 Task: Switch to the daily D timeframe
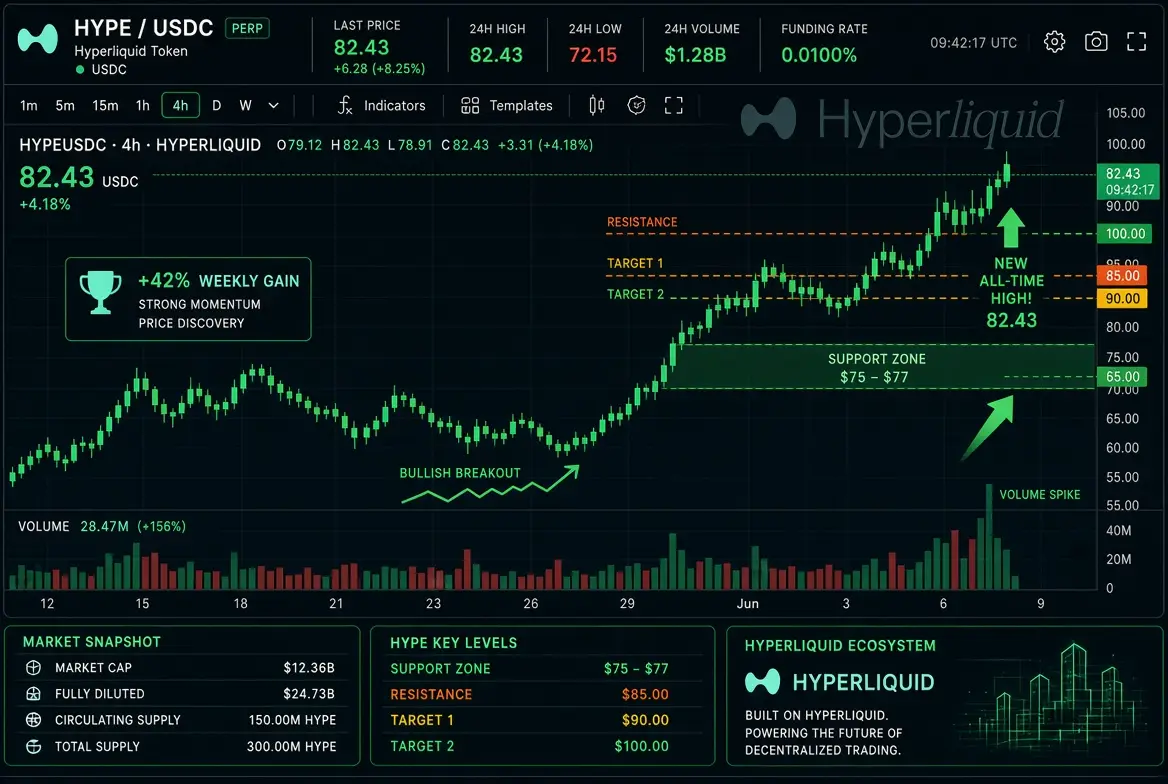click(x=216, y=106)
